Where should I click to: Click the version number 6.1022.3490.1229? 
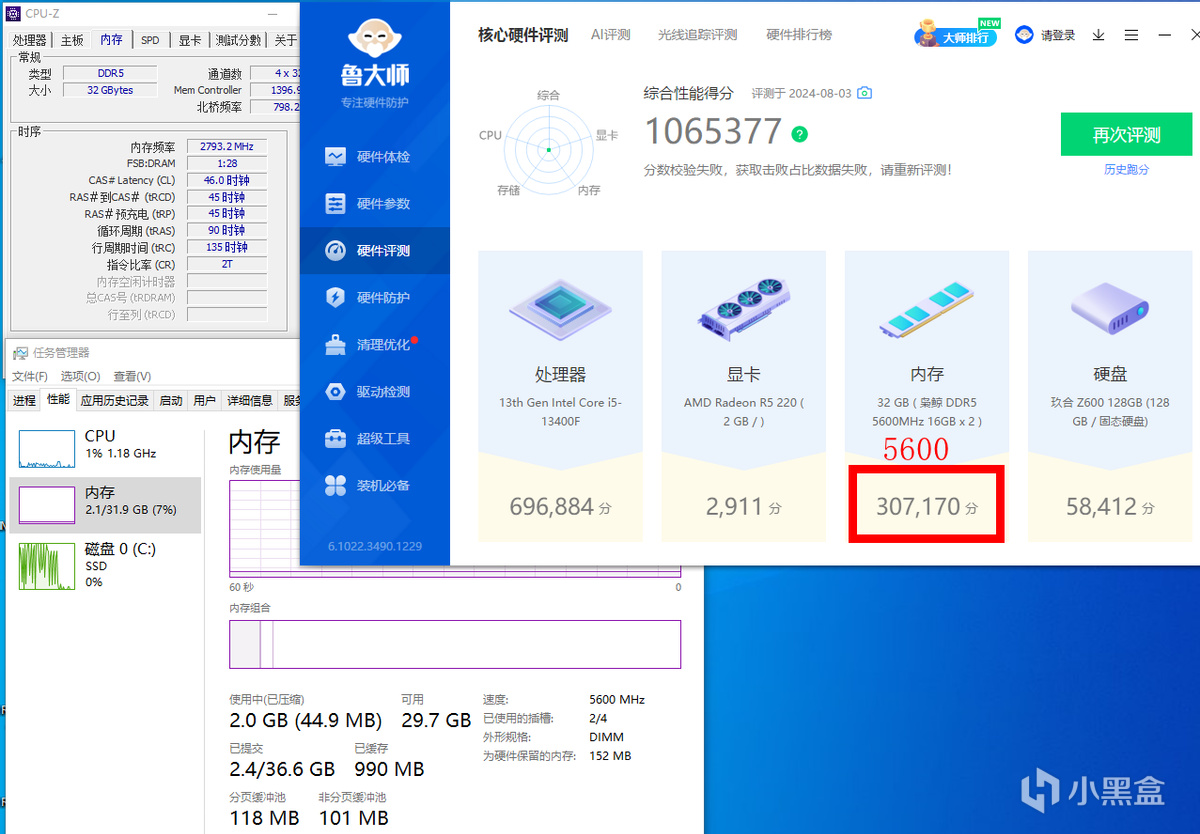[x=375, y=547]
